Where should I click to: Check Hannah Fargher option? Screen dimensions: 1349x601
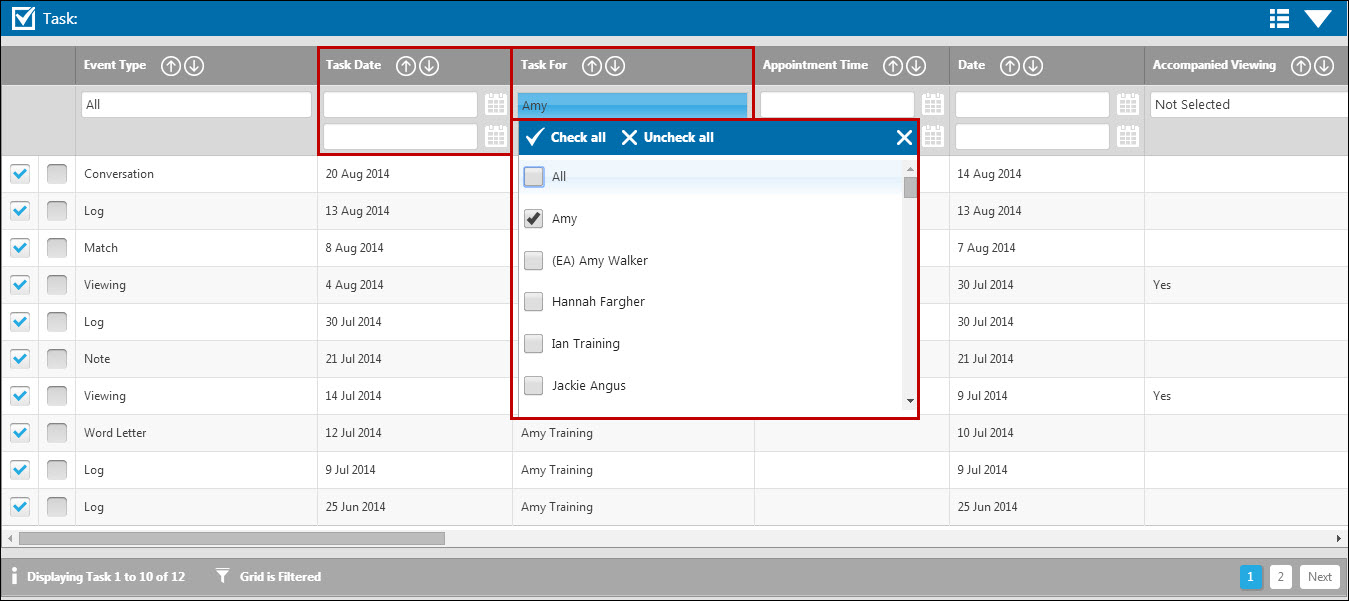[x=534, y=301]
